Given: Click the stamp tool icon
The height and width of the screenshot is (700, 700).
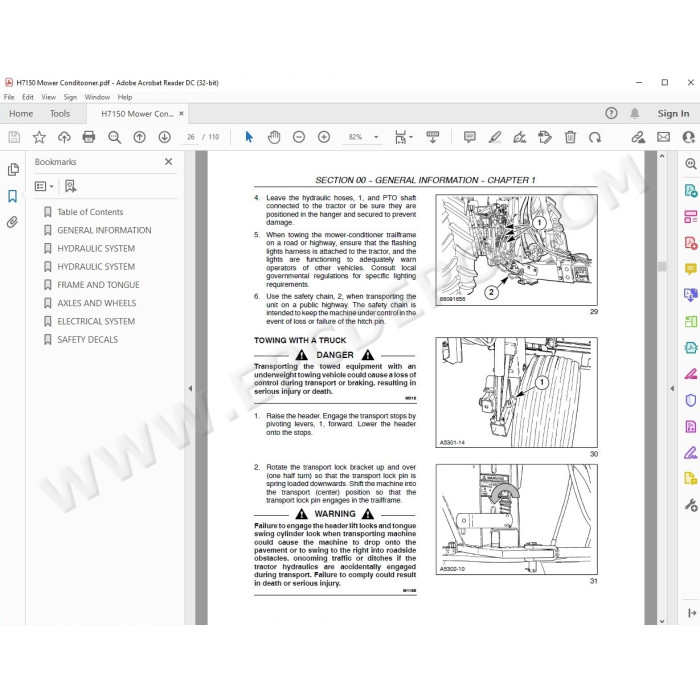Looking at the screenshot, I should click(x=545, y=137).
